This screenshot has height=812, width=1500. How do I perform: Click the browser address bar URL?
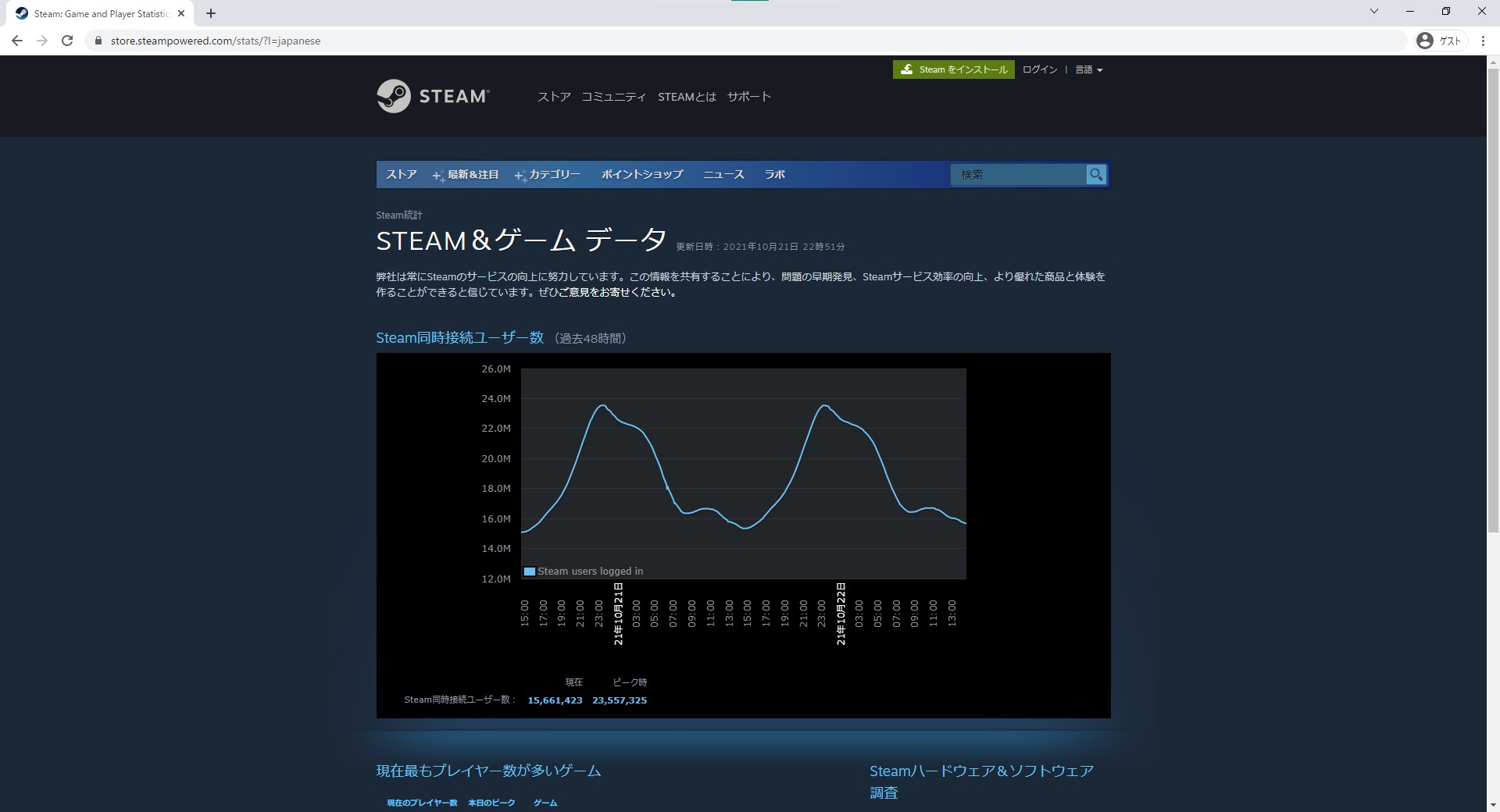[216, 41]
